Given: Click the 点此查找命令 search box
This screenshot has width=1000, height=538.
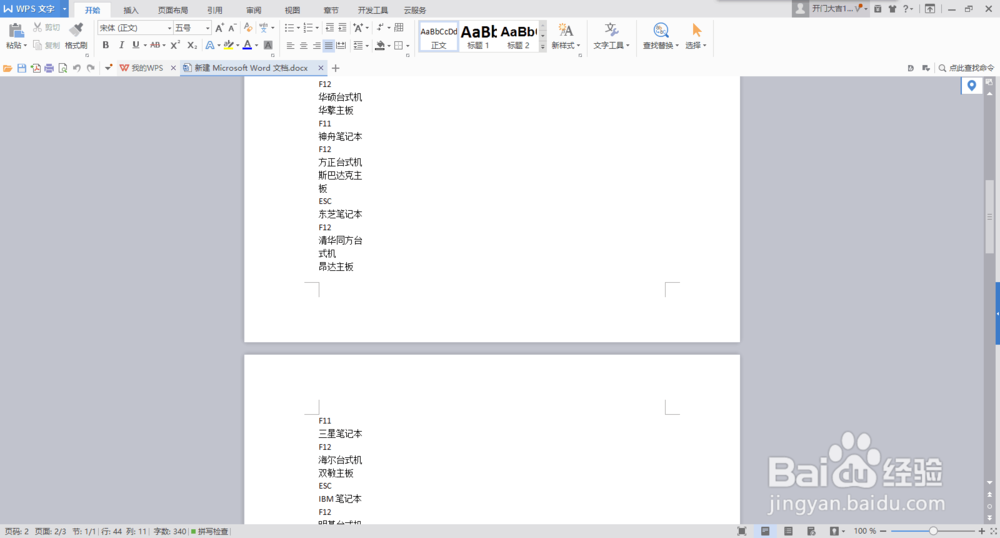Looking at the screenshot, I should tap(966, 68).
